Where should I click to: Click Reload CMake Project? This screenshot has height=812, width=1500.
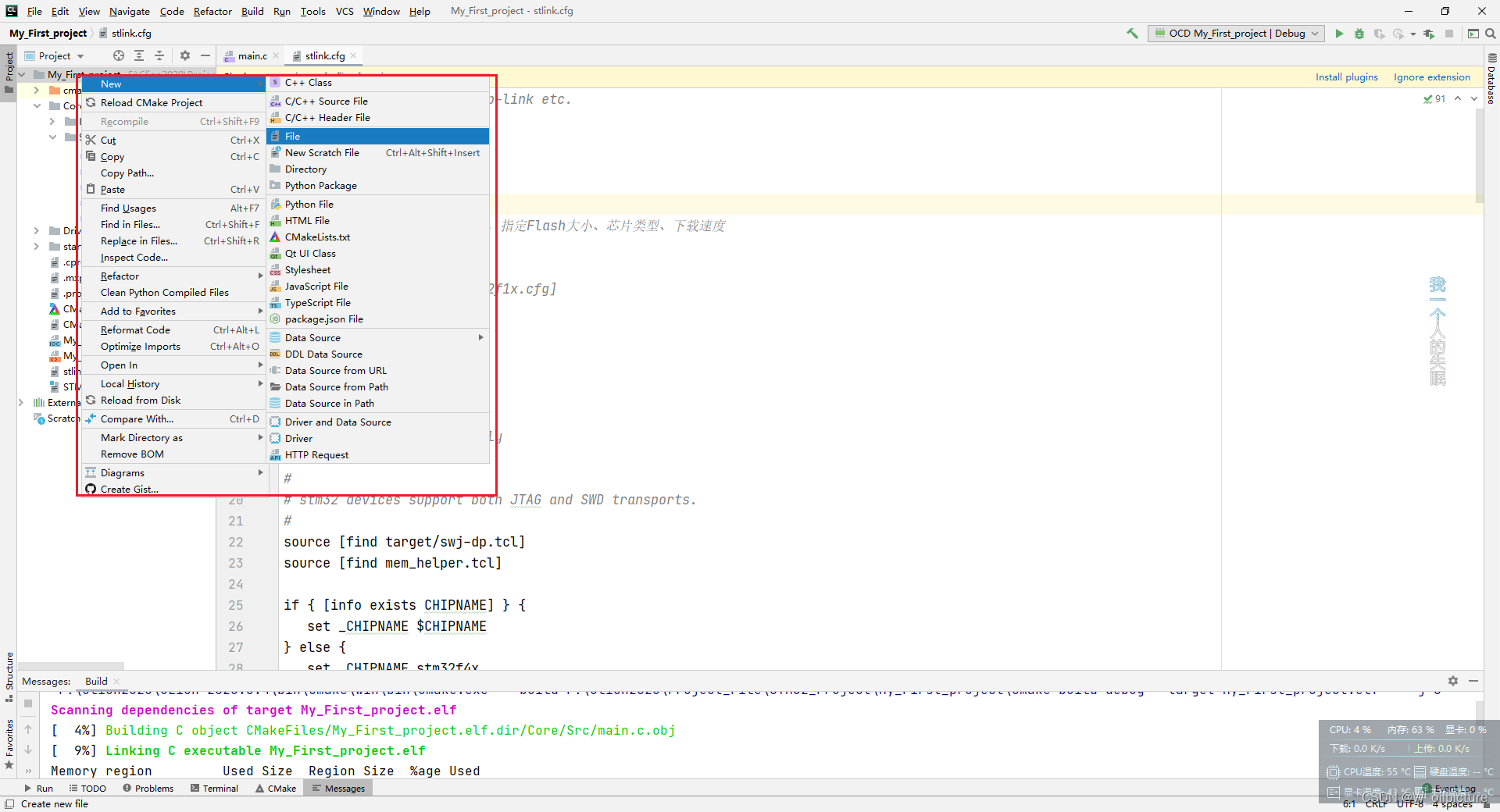174,103
